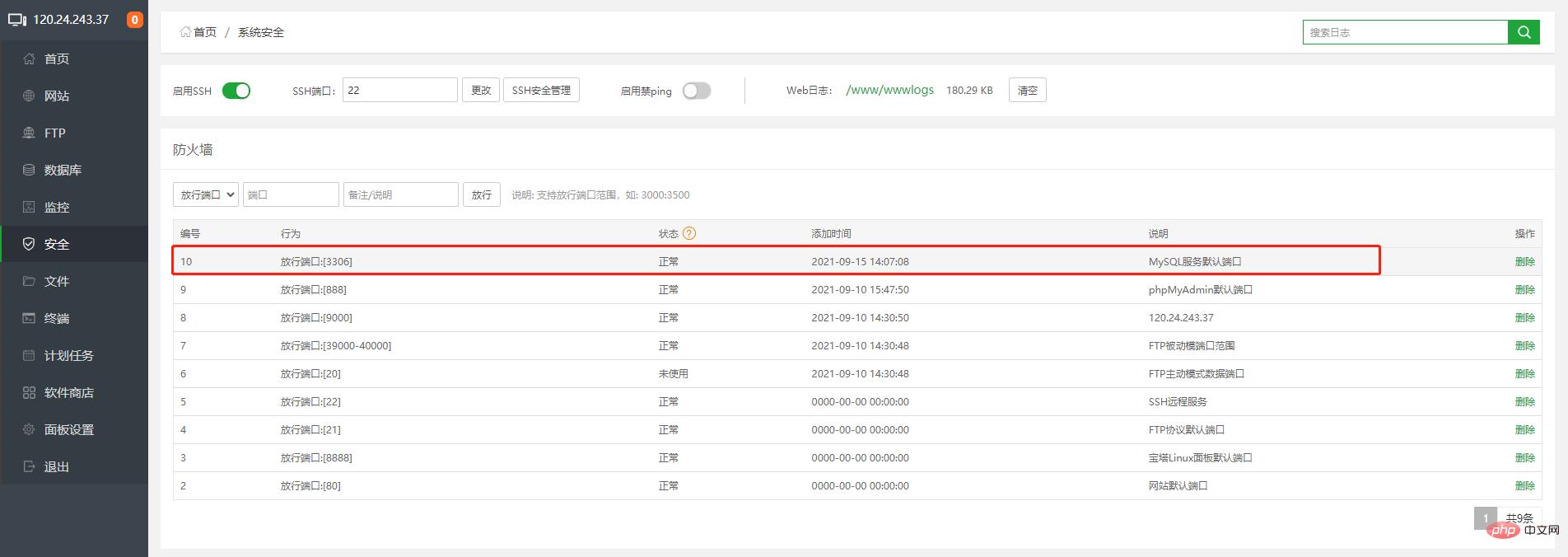Click the gear icon beside 面板设置
Image resolution: width=1568 pixels, height=557 pixels.
(x=29, y=429)
